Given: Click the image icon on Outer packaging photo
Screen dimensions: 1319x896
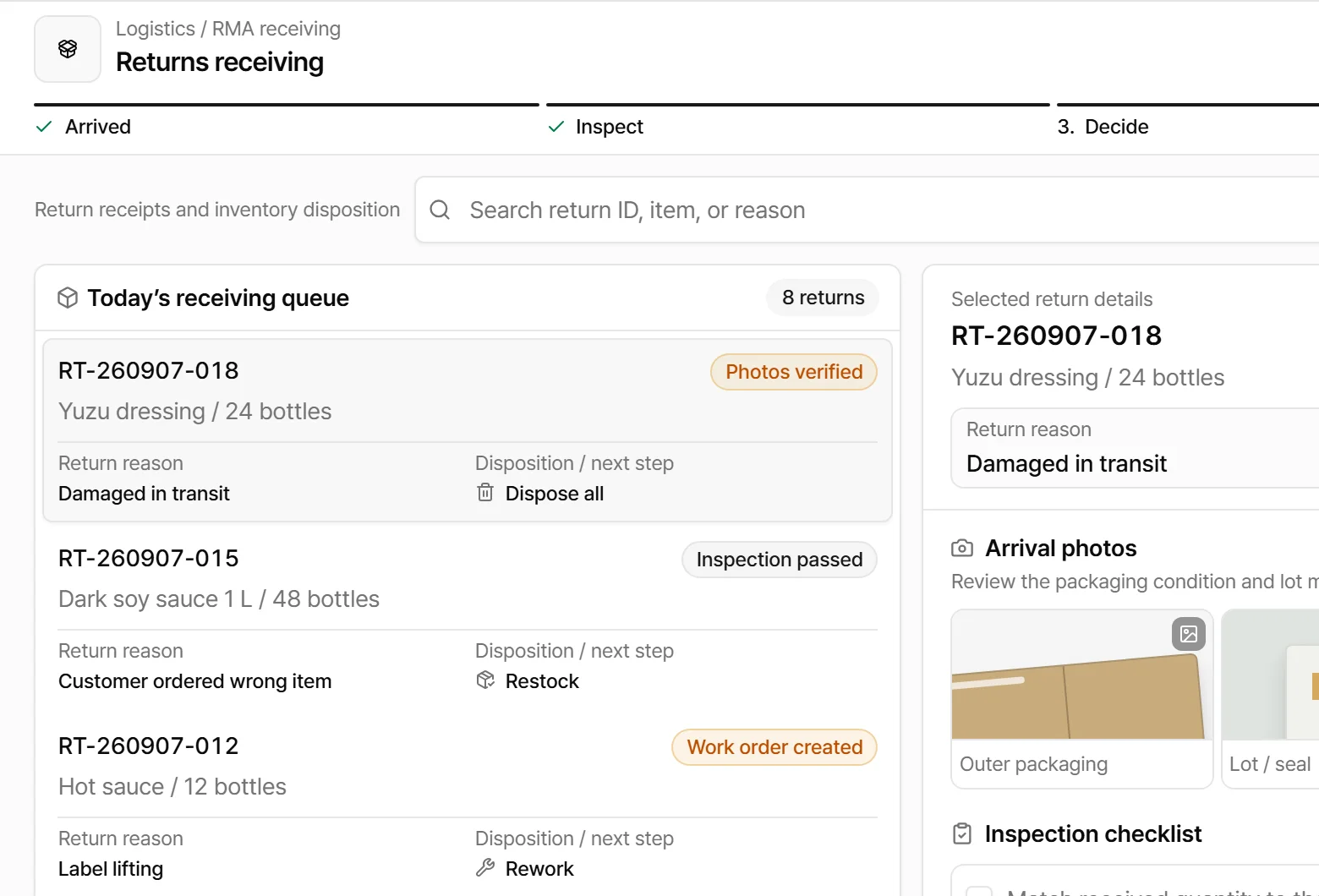Looking at the screenshot, I should pyautogui.click(x=1189, y=634).
